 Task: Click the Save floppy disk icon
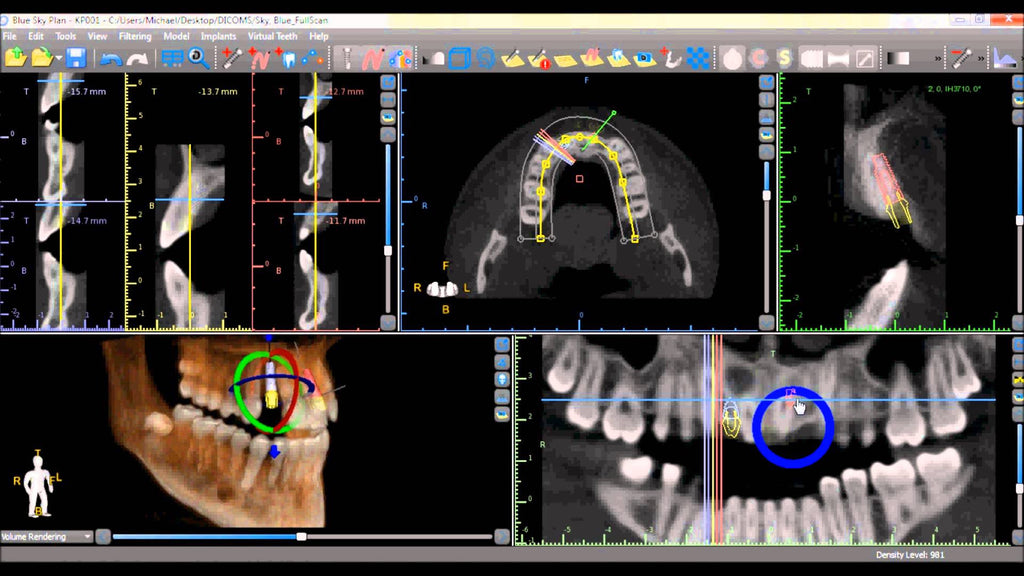[76, 59]
